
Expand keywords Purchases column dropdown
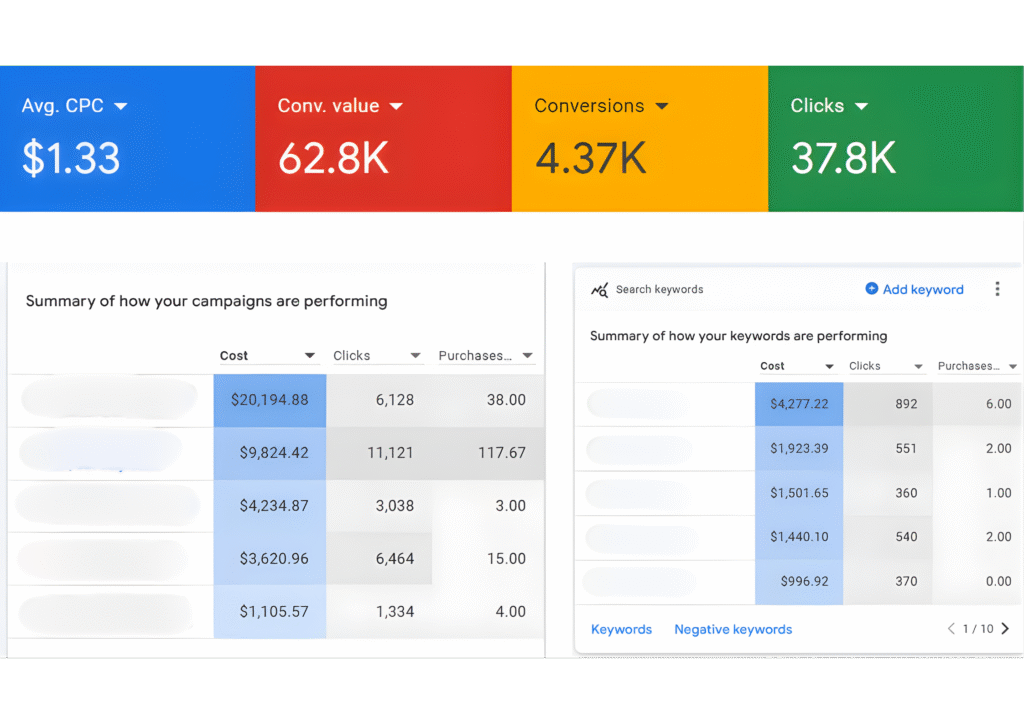[1012, 367]
